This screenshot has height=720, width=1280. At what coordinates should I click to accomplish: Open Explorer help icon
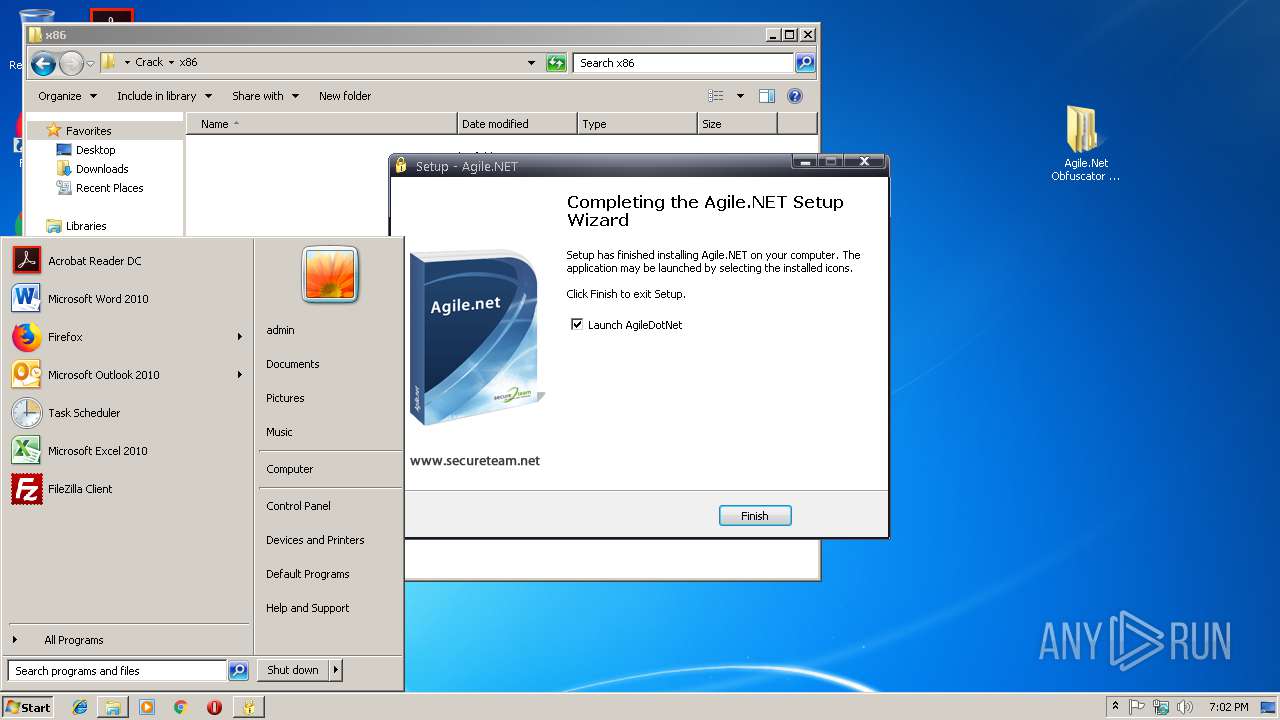point(795,96)
